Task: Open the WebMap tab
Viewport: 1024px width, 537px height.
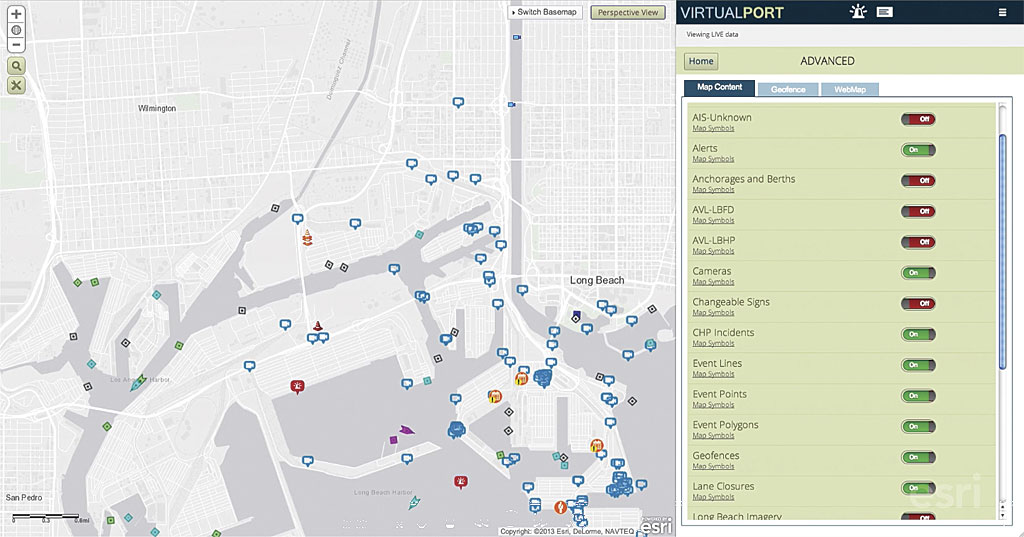Action: (850, 90)
